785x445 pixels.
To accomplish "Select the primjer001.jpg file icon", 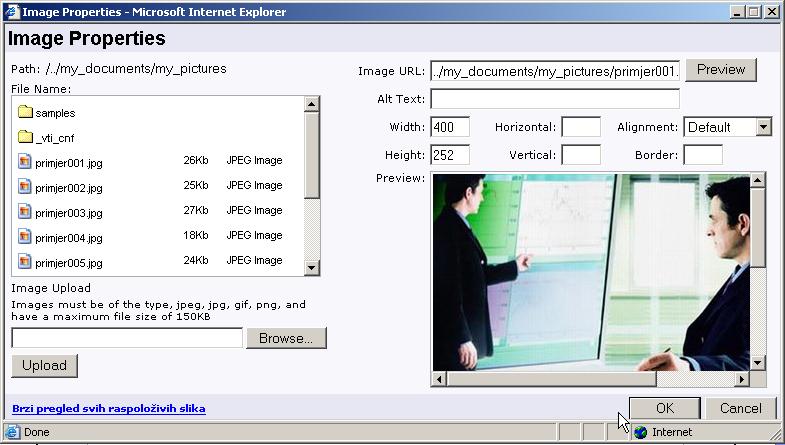I will tap(26, 161).
